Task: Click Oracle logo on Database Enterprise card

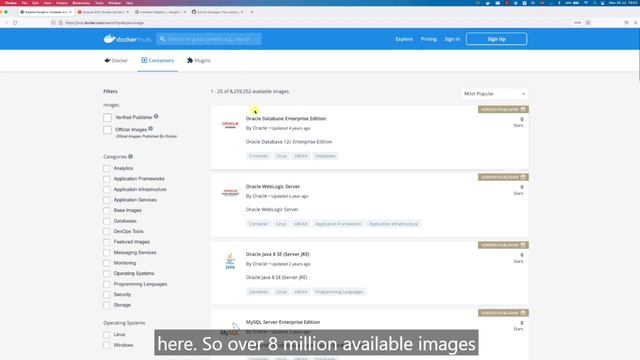Action: pyautogui.click(x=230, y=124)
